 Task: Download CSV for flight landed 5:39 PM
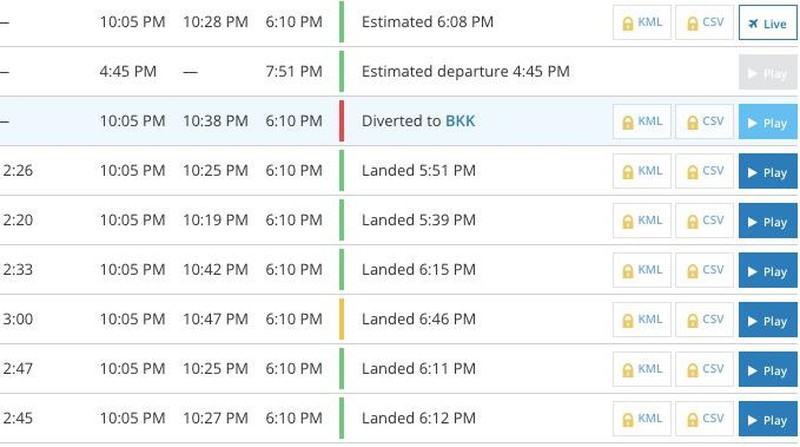pos(705,221)
